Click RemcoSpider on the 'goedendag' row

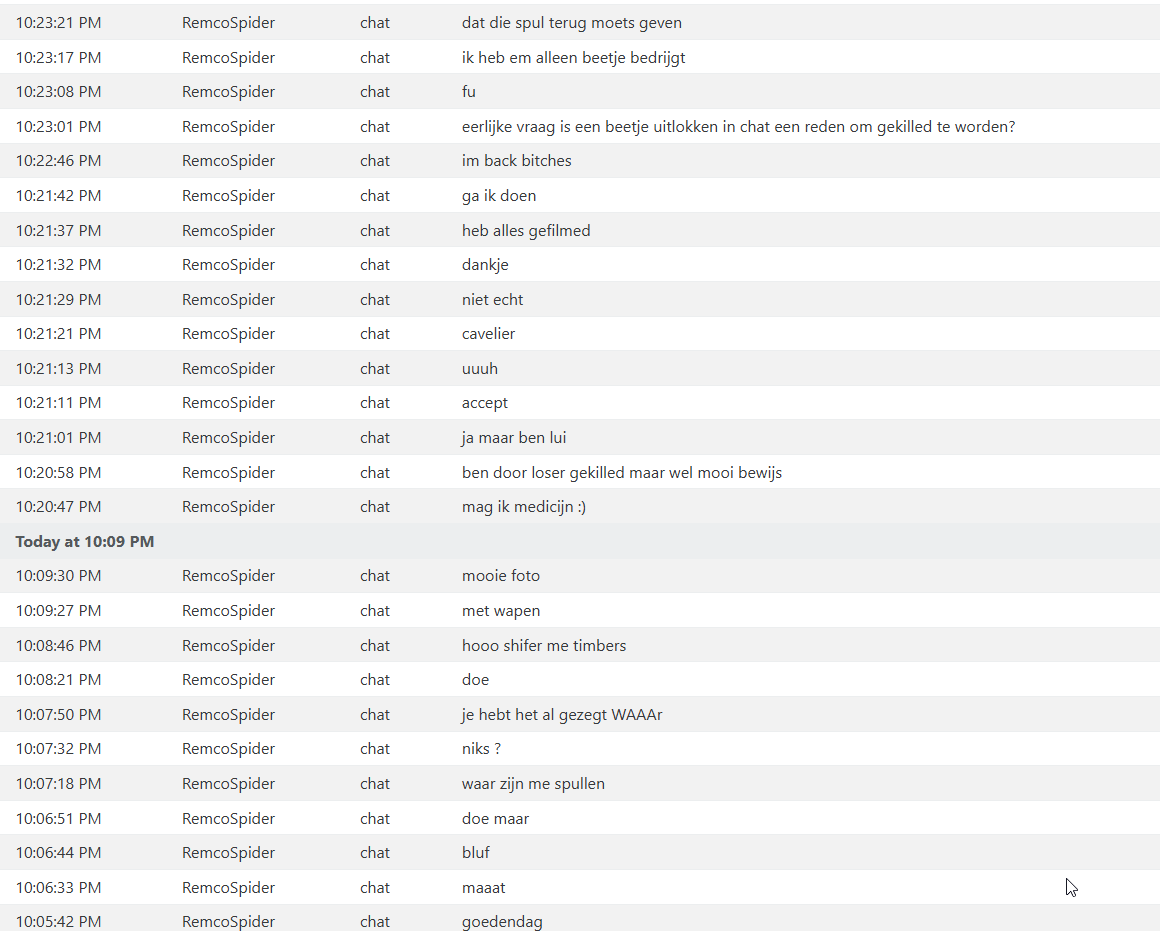[x=228, y=921]
